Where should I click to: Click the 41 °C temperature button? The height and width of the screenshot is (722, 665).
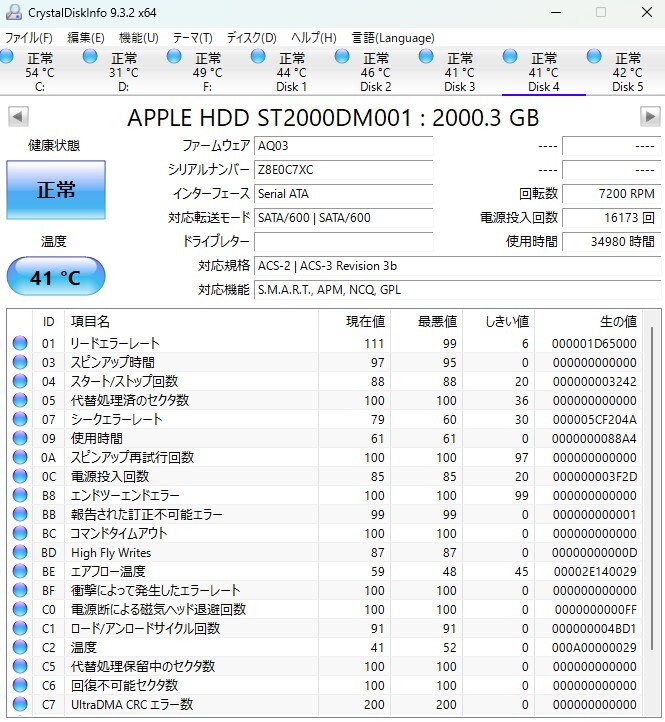point(56,276)
